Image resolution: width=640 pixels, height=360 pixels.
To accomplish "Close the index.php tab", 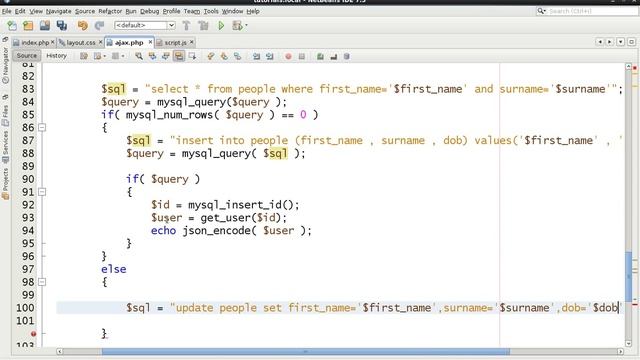I will click(53, 42).
